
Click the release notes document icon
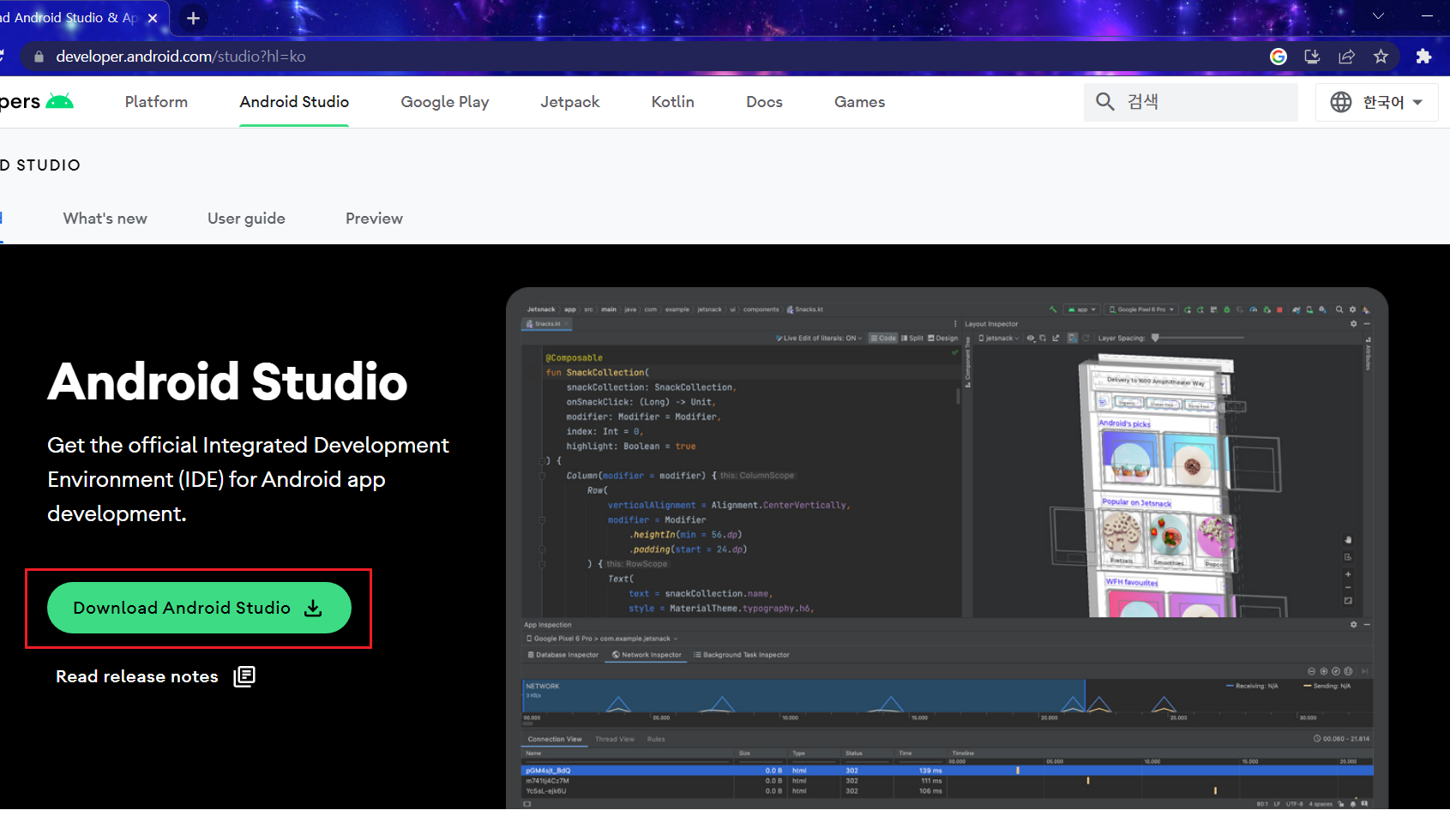coord(244,676)
